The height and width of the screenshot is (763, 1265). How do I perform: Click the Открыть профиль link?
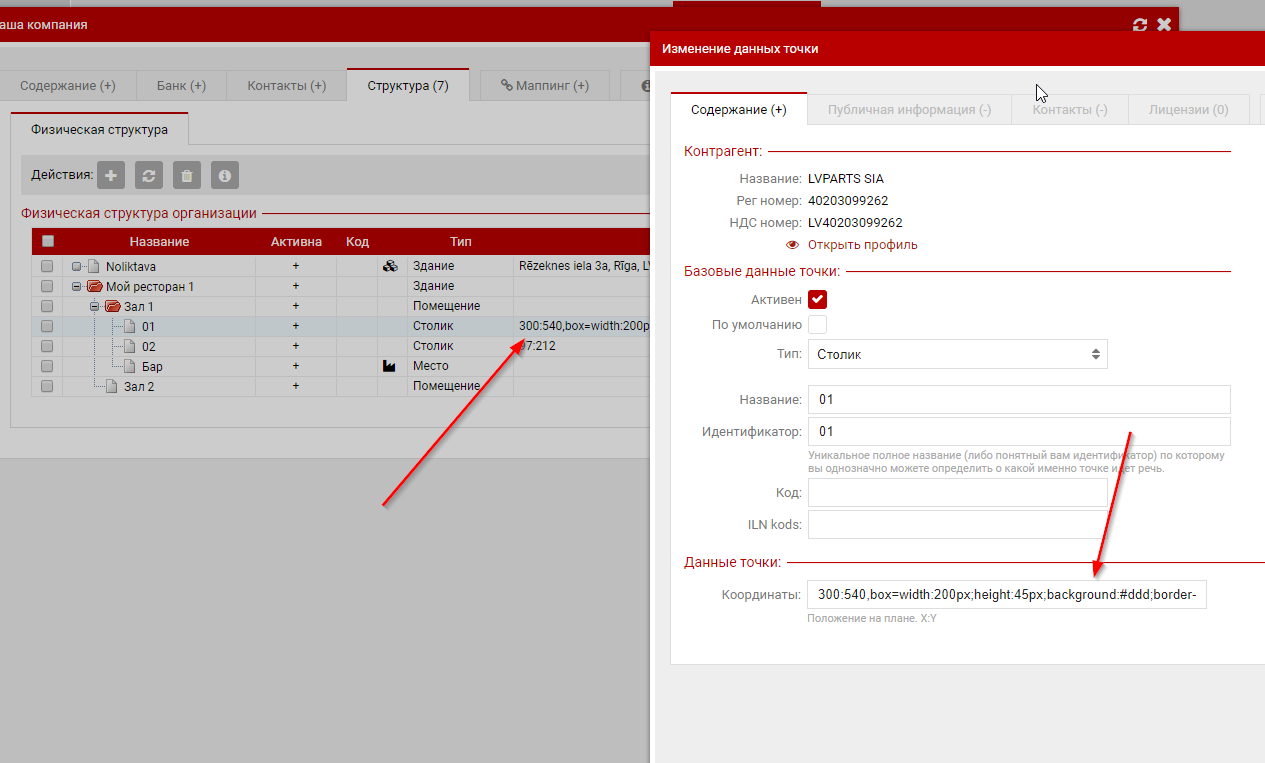862,245
